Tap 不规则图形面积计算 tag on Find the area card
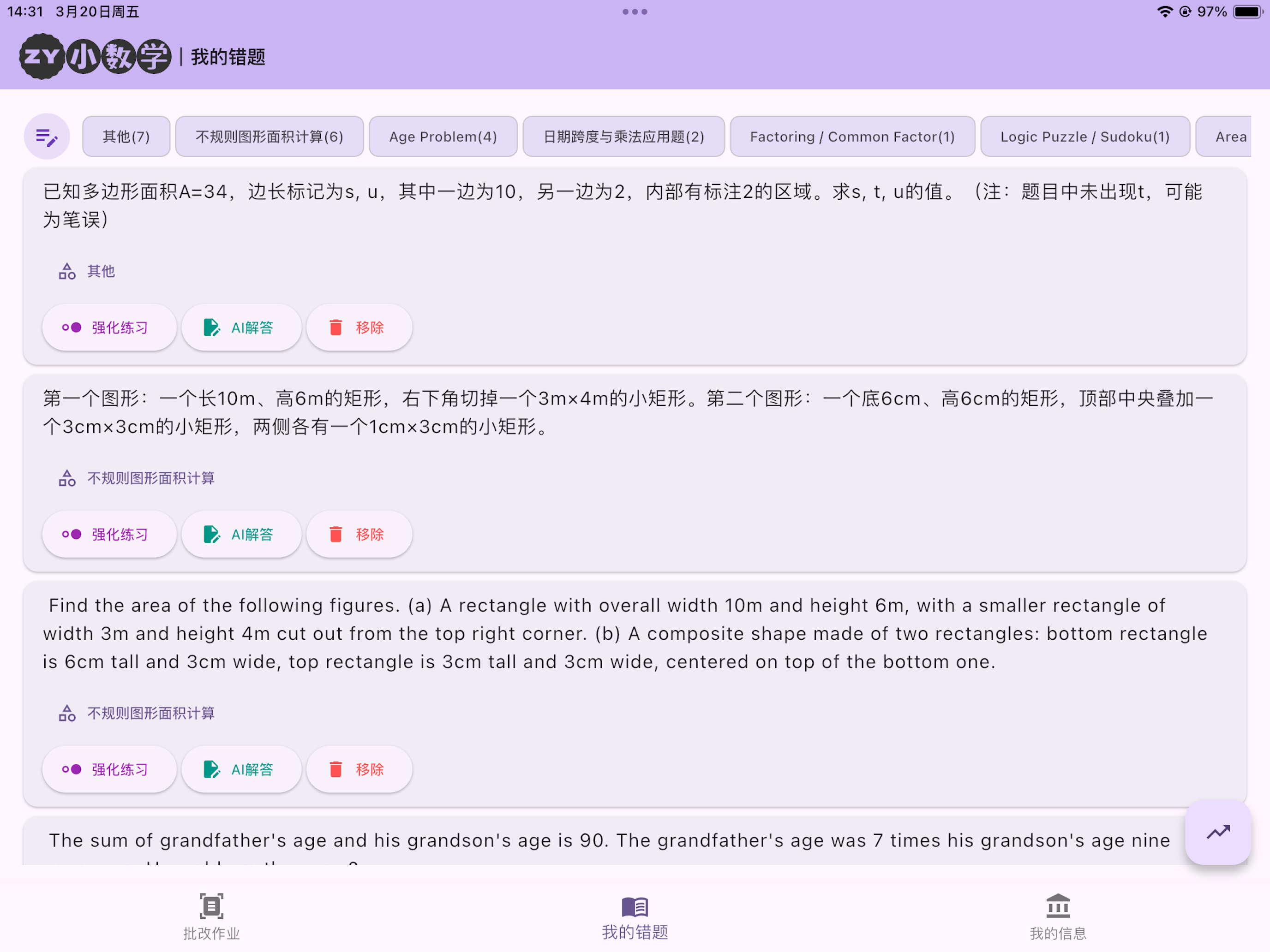Image resolution: width=1270 pixels, height=952 pixels. click(137, 713)
